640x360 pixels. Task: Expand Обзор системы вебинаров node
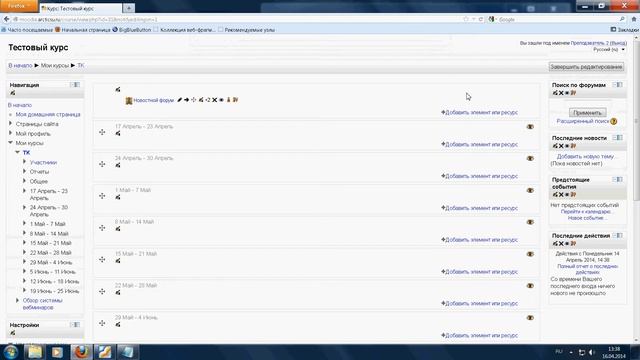click(18, 300)
